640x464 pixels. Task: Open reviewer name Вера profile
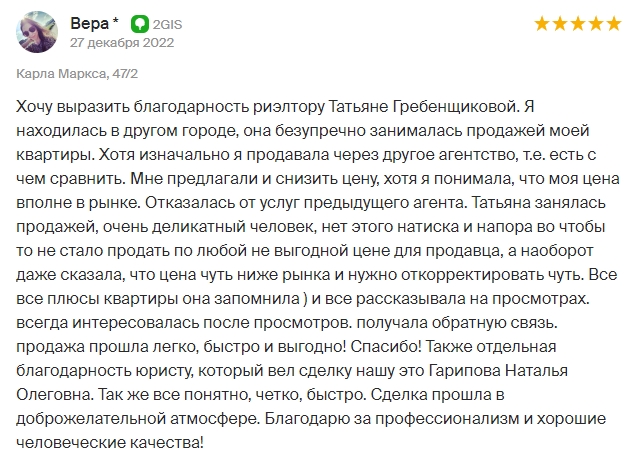click(x=89, y=24)
